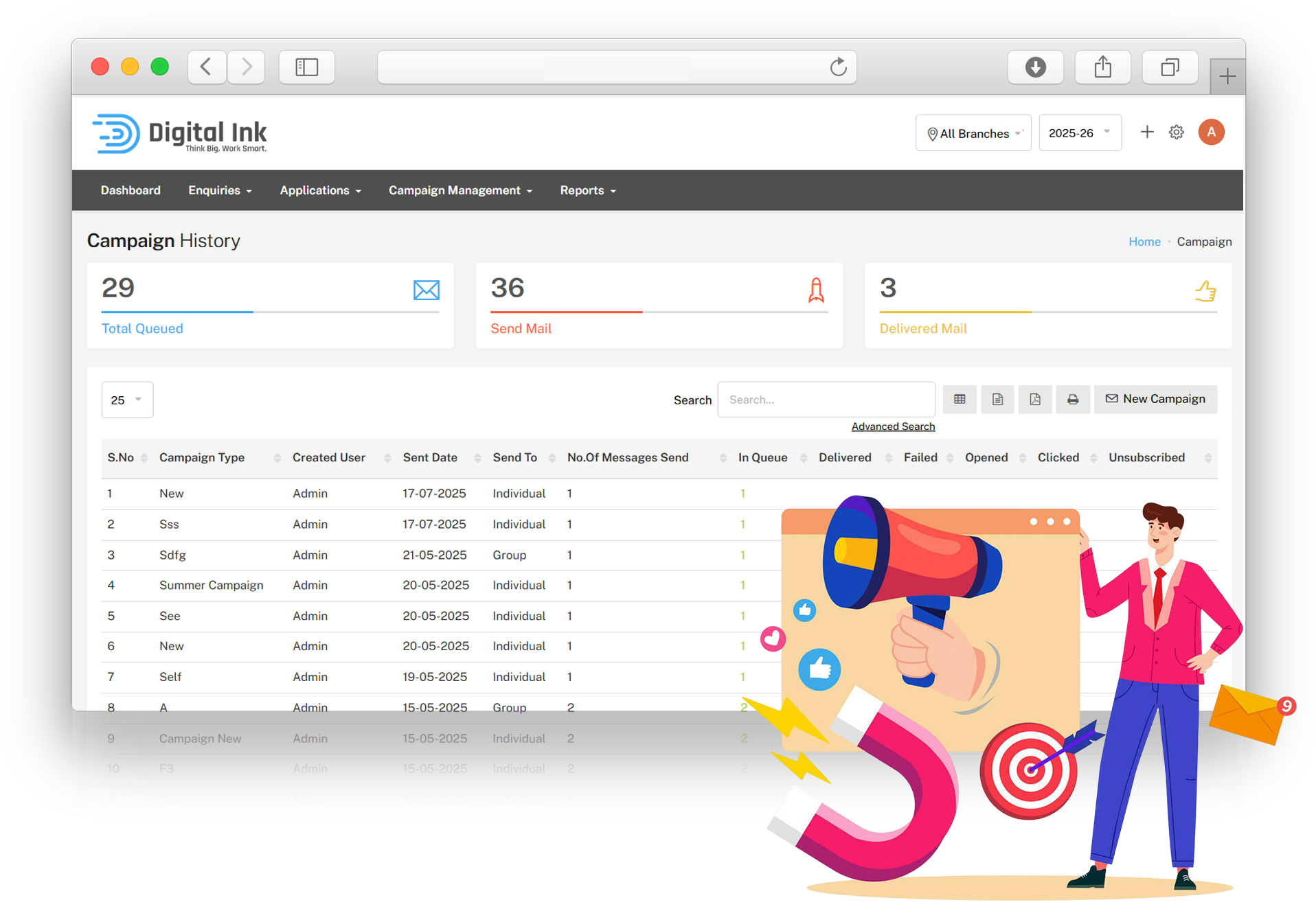1316x922 pixels.
Task: Sort table by Sent Date column
Action: tap(430, 458)
